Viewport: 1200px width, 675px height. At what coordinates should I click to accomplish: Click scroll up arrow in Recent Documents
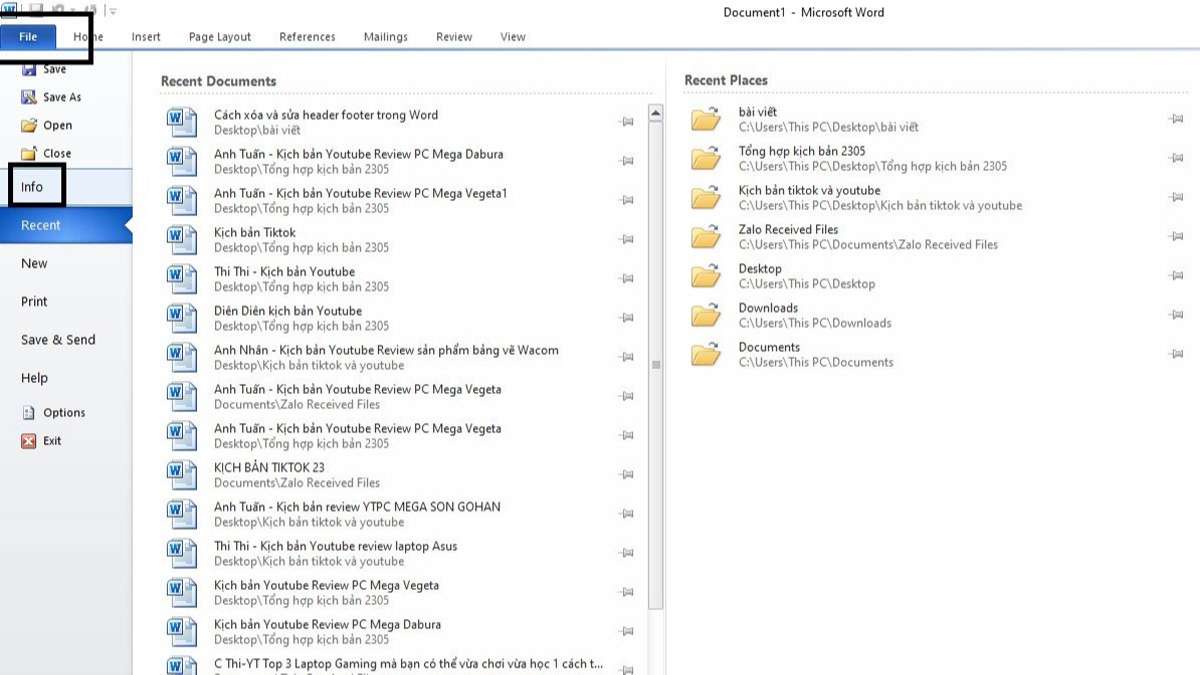[656, 114]
